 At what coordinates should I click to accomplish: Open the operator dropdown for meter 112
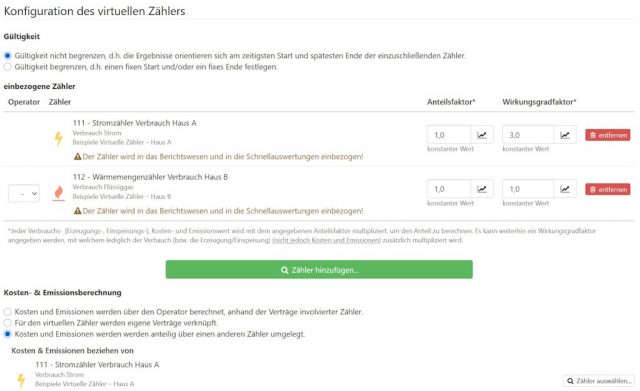pyautogui.click(x=24, y=193)
